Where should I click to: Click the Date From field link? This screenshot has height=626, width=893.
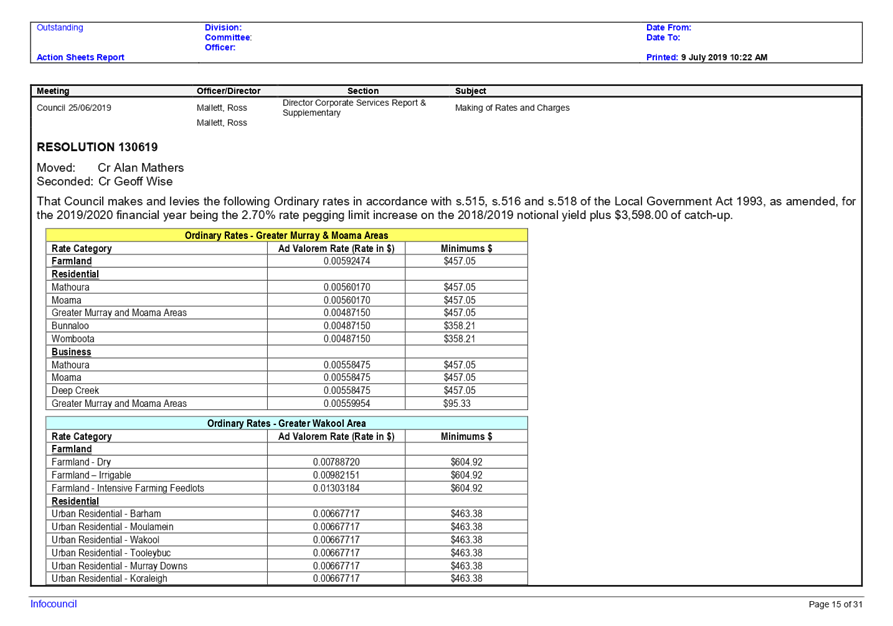(663, 27)
